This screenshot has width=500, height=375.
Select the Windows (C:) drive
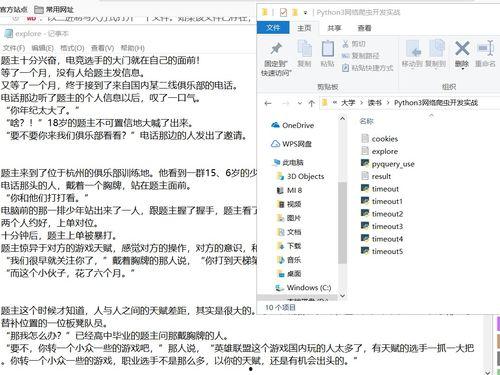[303, 287]
